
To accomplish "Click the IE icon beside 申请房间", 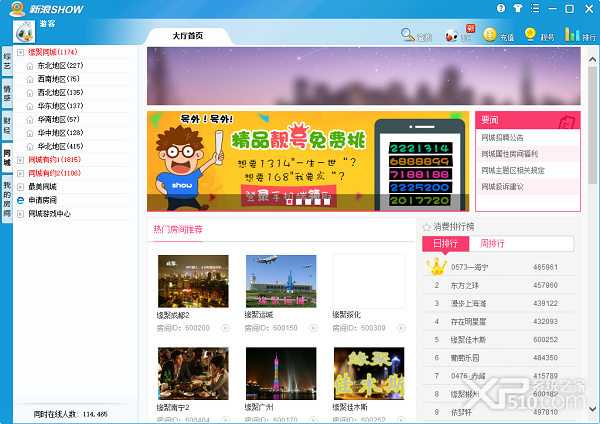I will pyautogui.click(x=21, y=200).
